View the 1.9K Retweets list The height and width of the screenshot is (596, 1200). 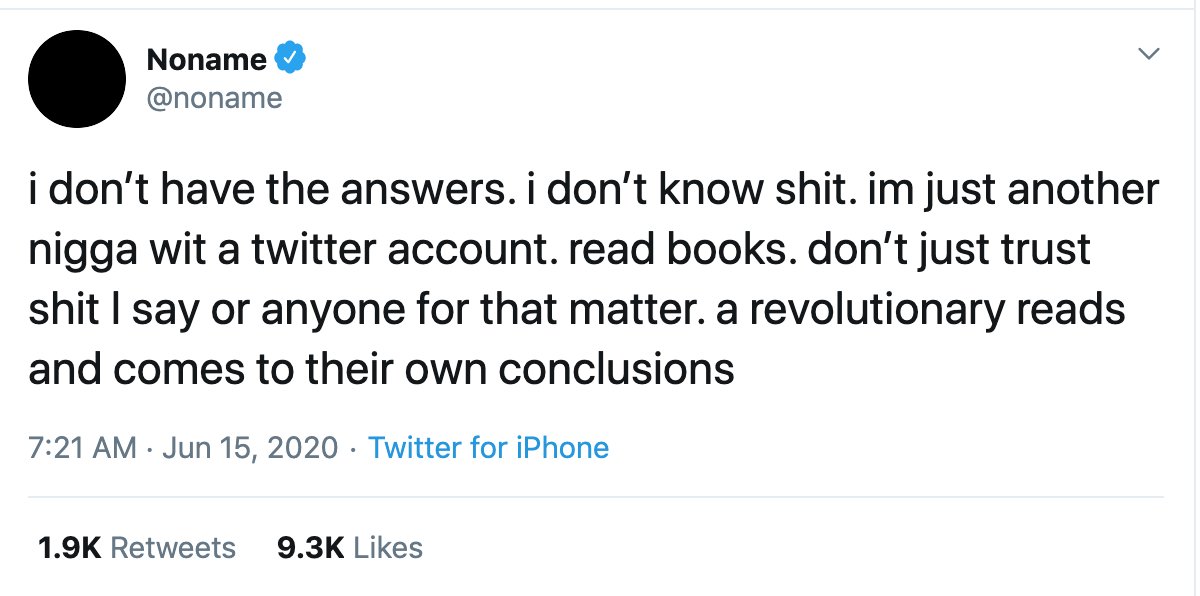point(136,547)
